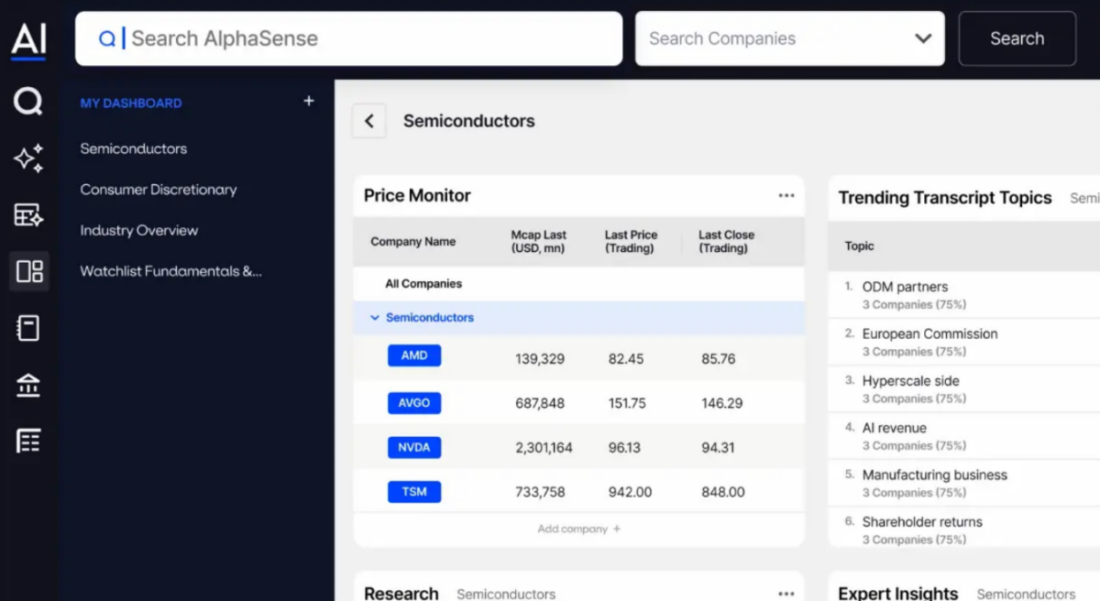Click the back arrow next to Semiconductors header
Image resolution: width=1100 pixels, height=601 pixels.
coord(369,120)
